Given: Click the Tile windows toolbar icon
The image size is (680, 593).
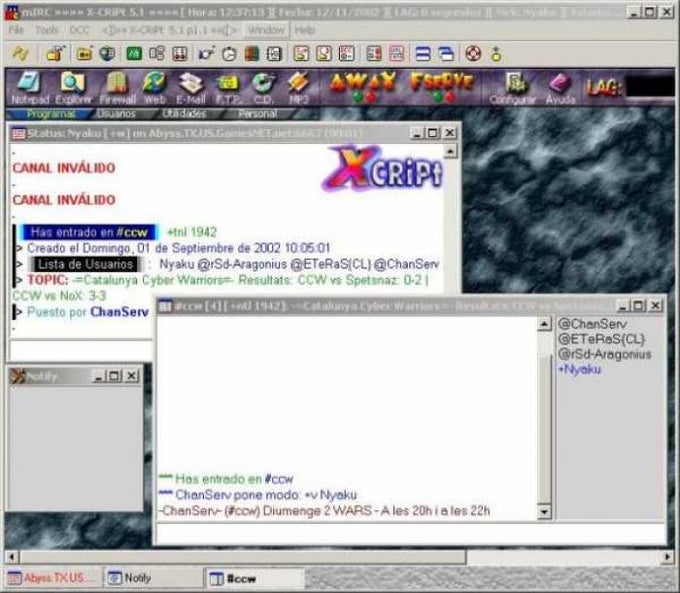Looking at the screenshot, I should coord(423,54).
